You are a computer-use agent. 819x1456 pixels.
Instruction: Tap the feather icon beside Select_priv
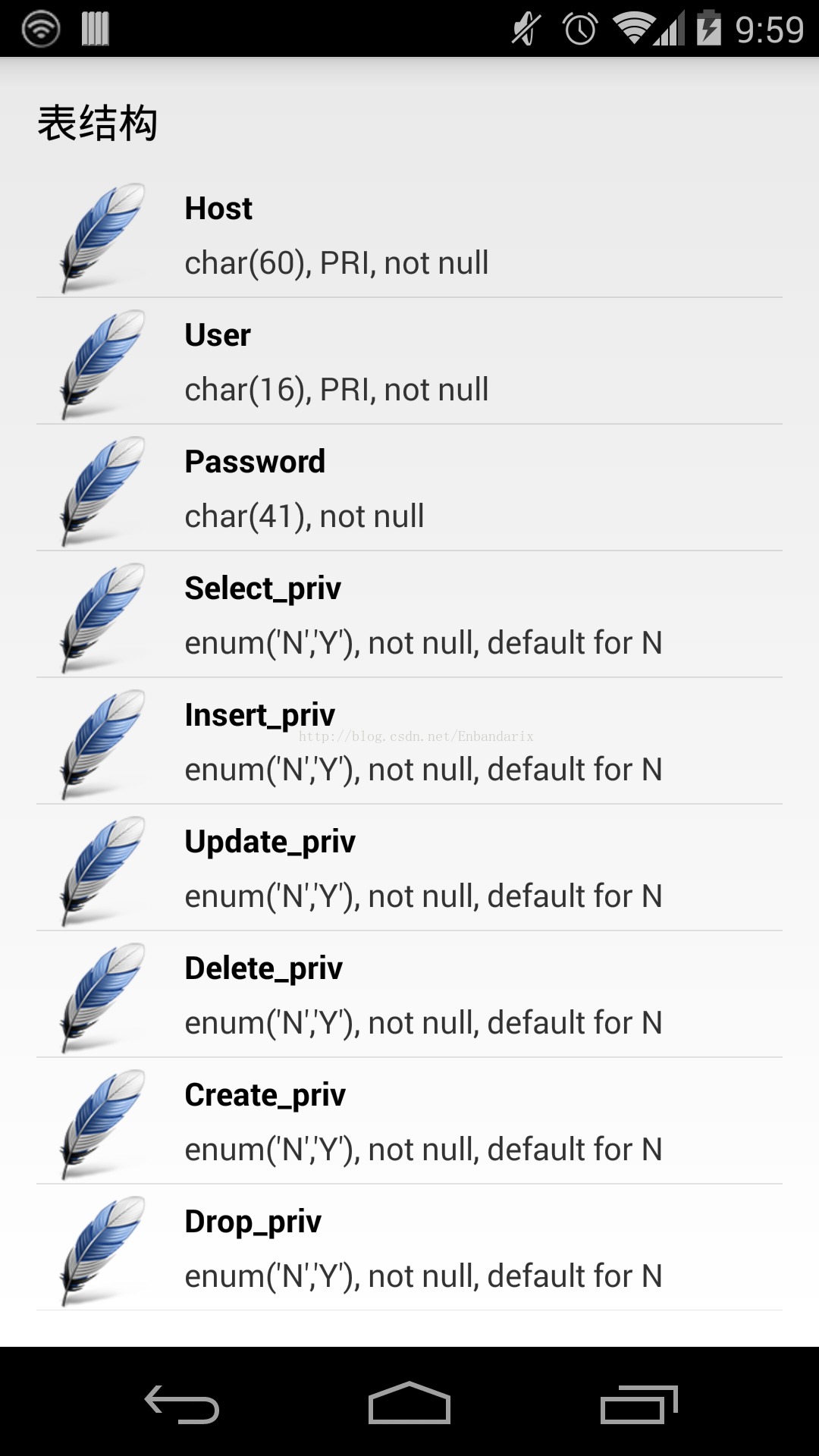[x=102, y=617]
